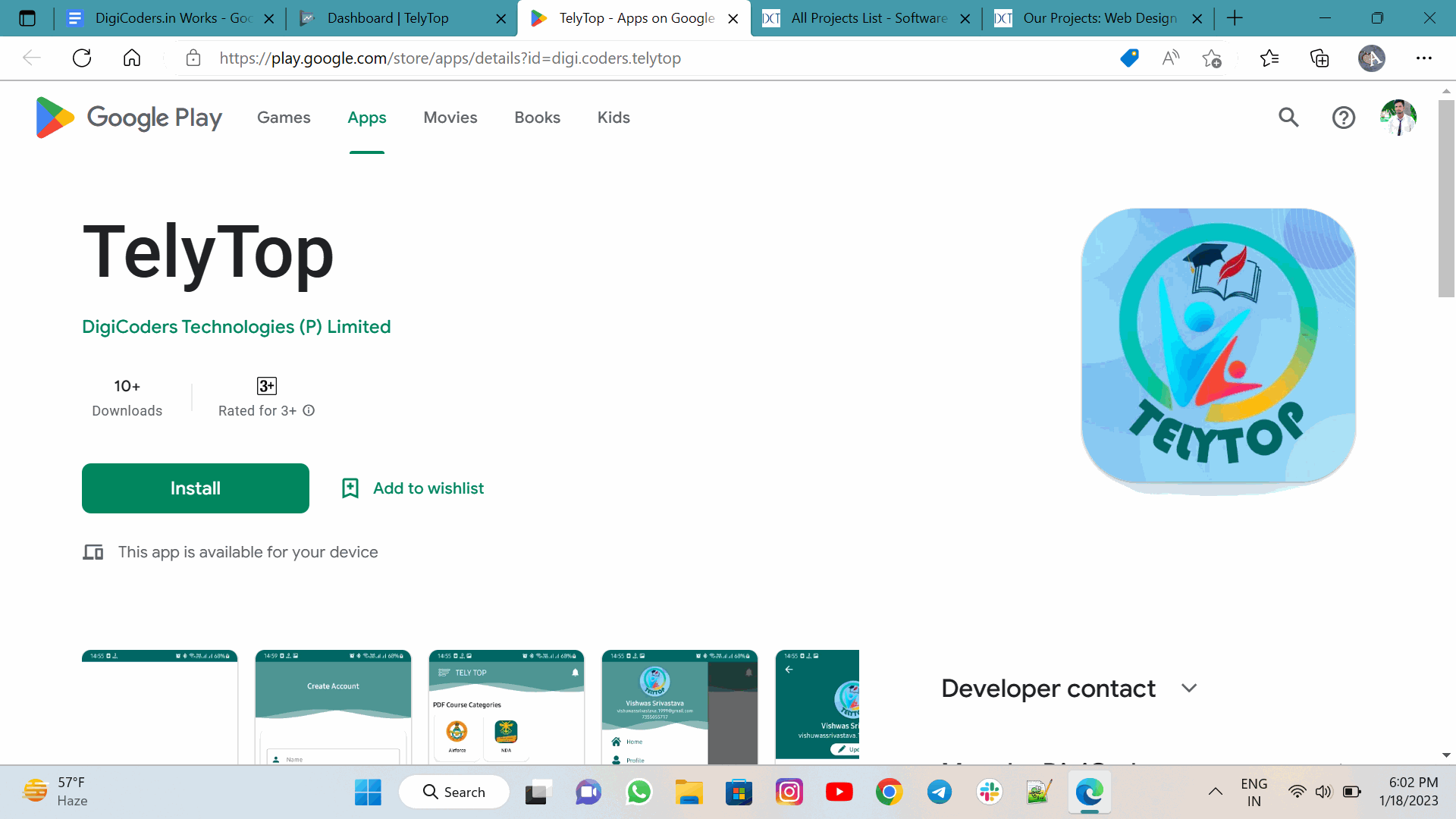Open File Explorer from the taskbar
Screen dimensions: 1456x819
point(689,792)
